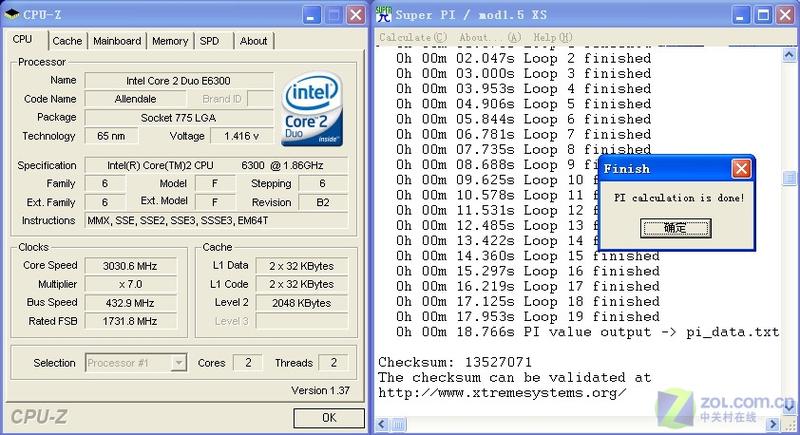Minimize the CPU-Z window
The width and height of the screenshot is (800, 435).
tap(312, 15)
